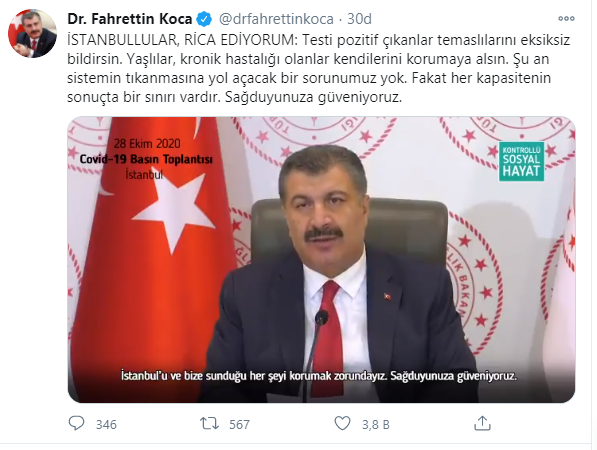Click the Dr. Fahrettin Koca display name
The width and height of the screenshot is (597, 450).
pyautogui.click(x=130, y=19)
